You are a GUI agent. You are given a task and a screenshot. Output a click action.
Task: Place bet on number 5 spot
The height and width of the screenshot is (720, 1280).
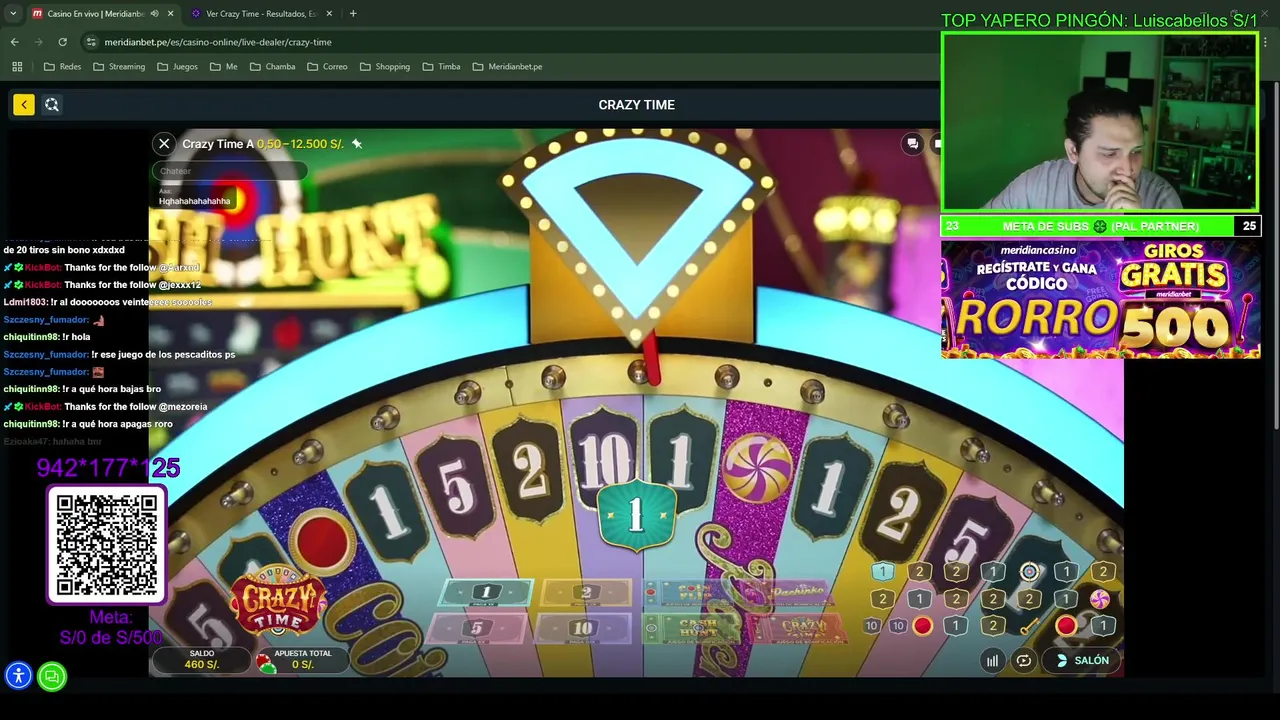477,628
